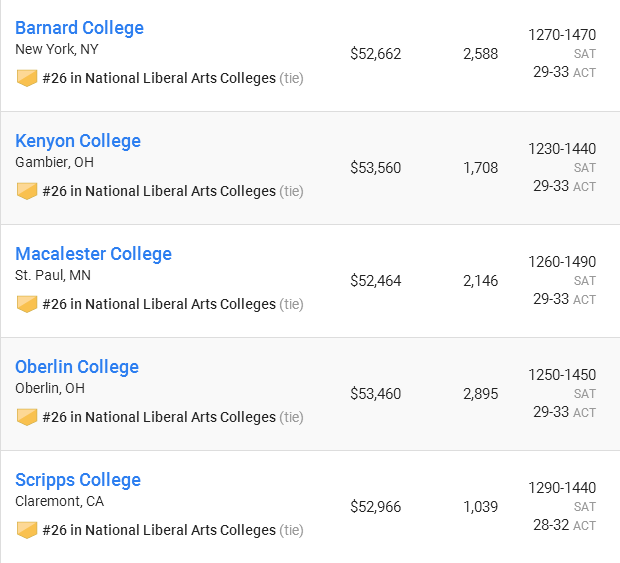This screenshot has height=563, width=620.
Task: Click the 1270-1470 SAT range for Barnard
Action: (x=562, y=35)
